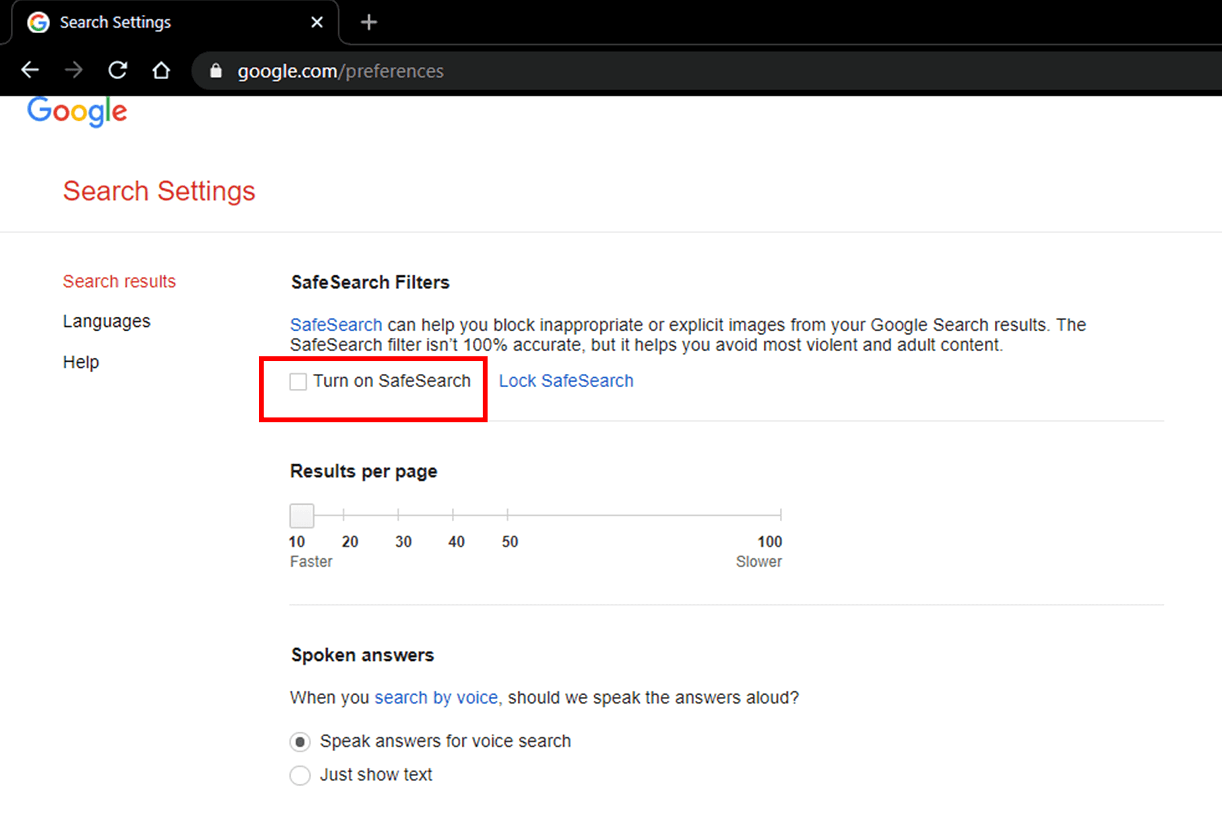Screen dimensions: 1222x819
Task: Select the Just show text option
Action: (x=300, y=776)
